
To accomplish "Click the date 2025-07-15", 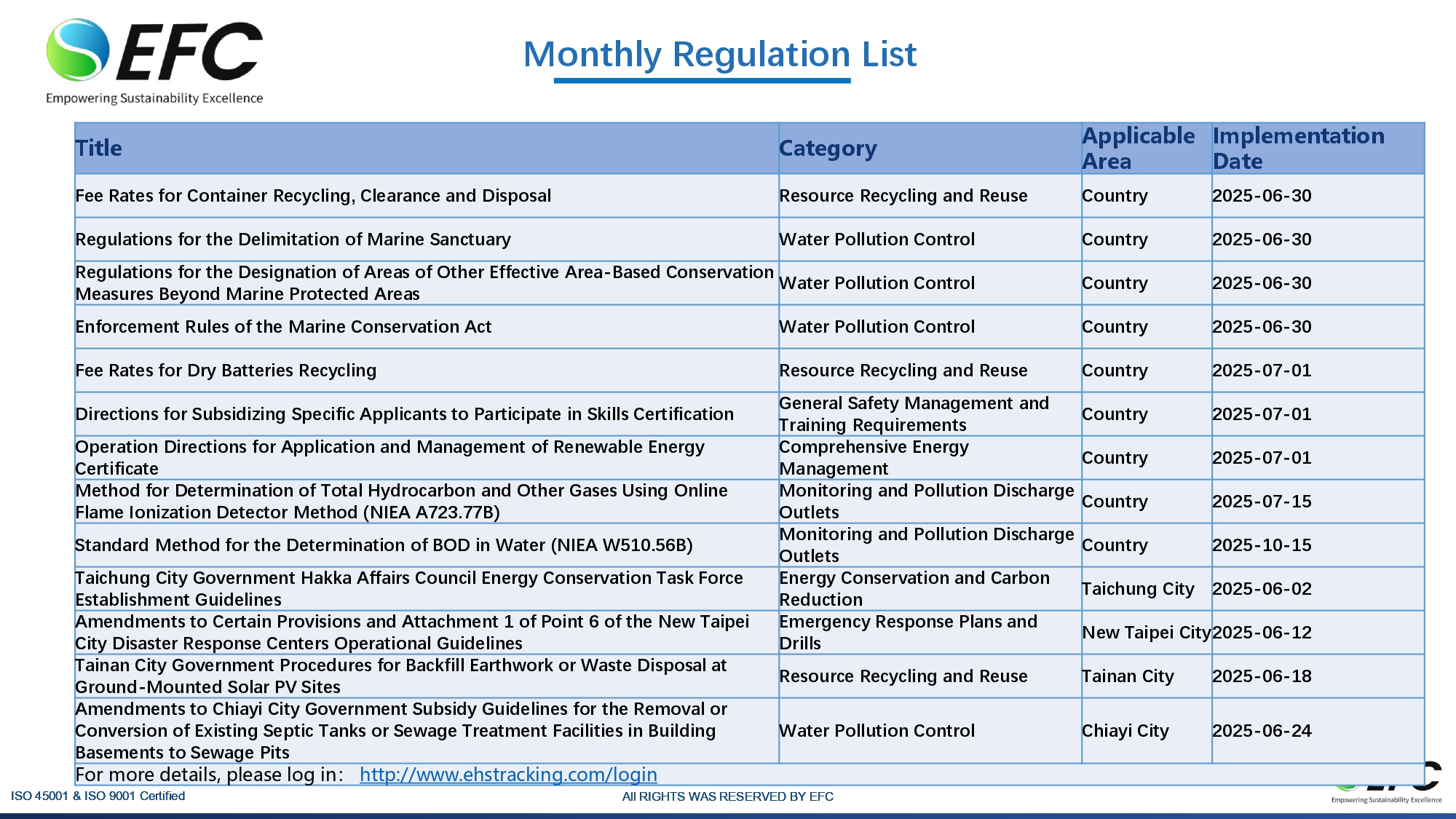I will click(1262, 502).
